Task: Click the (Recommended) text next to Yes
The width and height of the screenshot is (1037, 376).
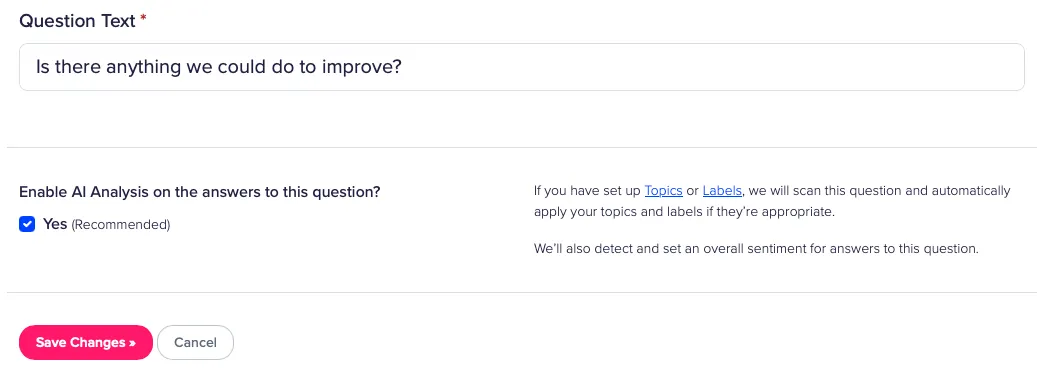Action: pyautogui.click(x=120, y=225)
